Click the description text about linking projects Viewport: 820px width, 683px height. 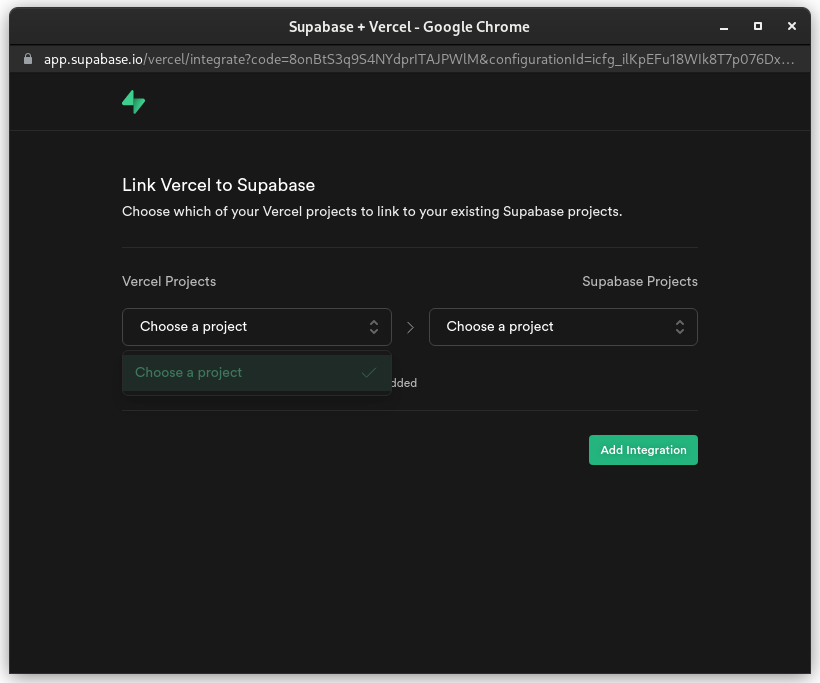pyautogui.click(x=372, y=211)
